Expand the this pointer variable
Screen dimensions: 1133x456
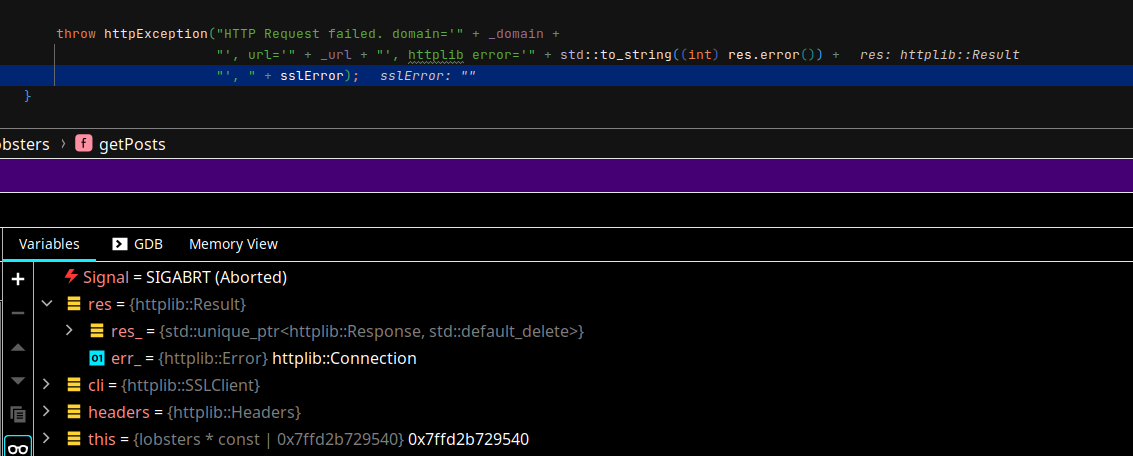(46, 439)
